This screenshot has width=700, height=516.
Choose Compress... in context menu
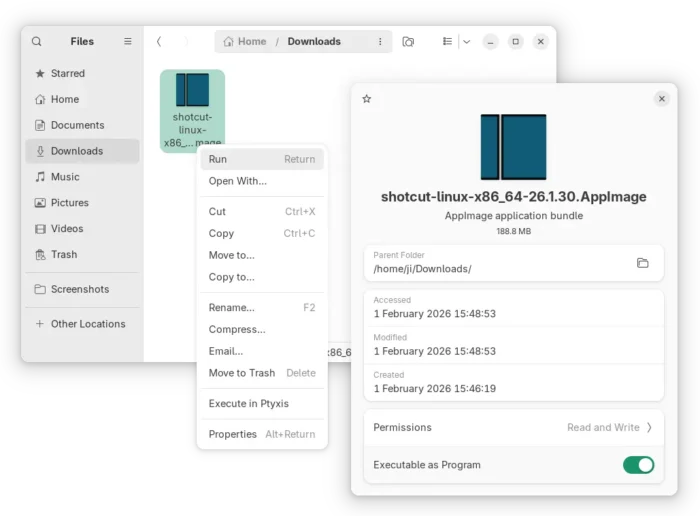click(x=237, y=329)
